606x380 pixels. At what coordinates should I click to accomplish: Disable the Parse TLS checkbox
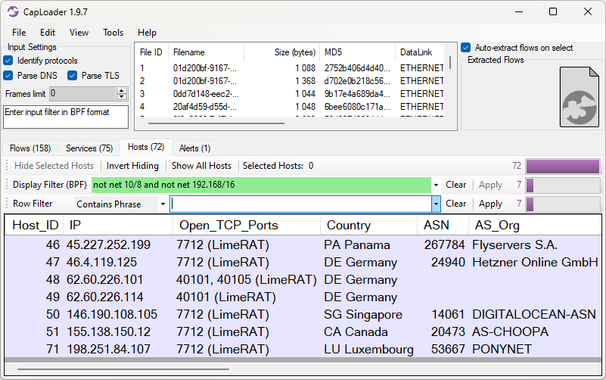(72, 75)
